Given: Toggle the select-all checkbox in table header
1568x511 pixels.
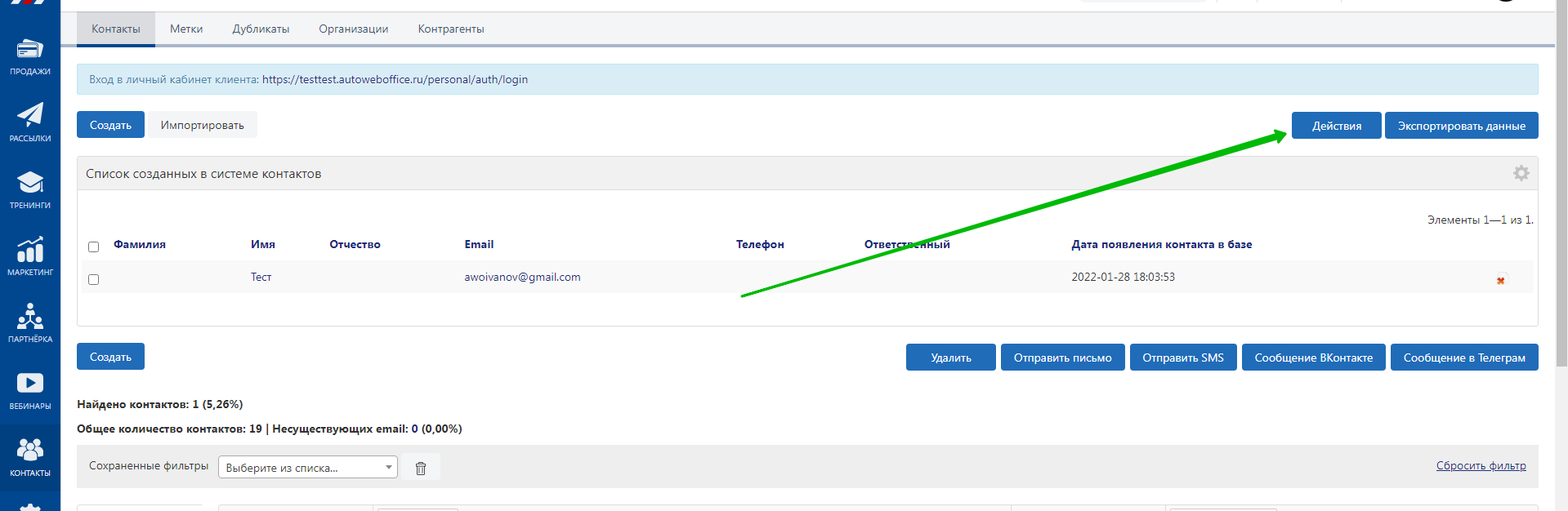Looking at the screenshot, I should (x=93, y=247).
